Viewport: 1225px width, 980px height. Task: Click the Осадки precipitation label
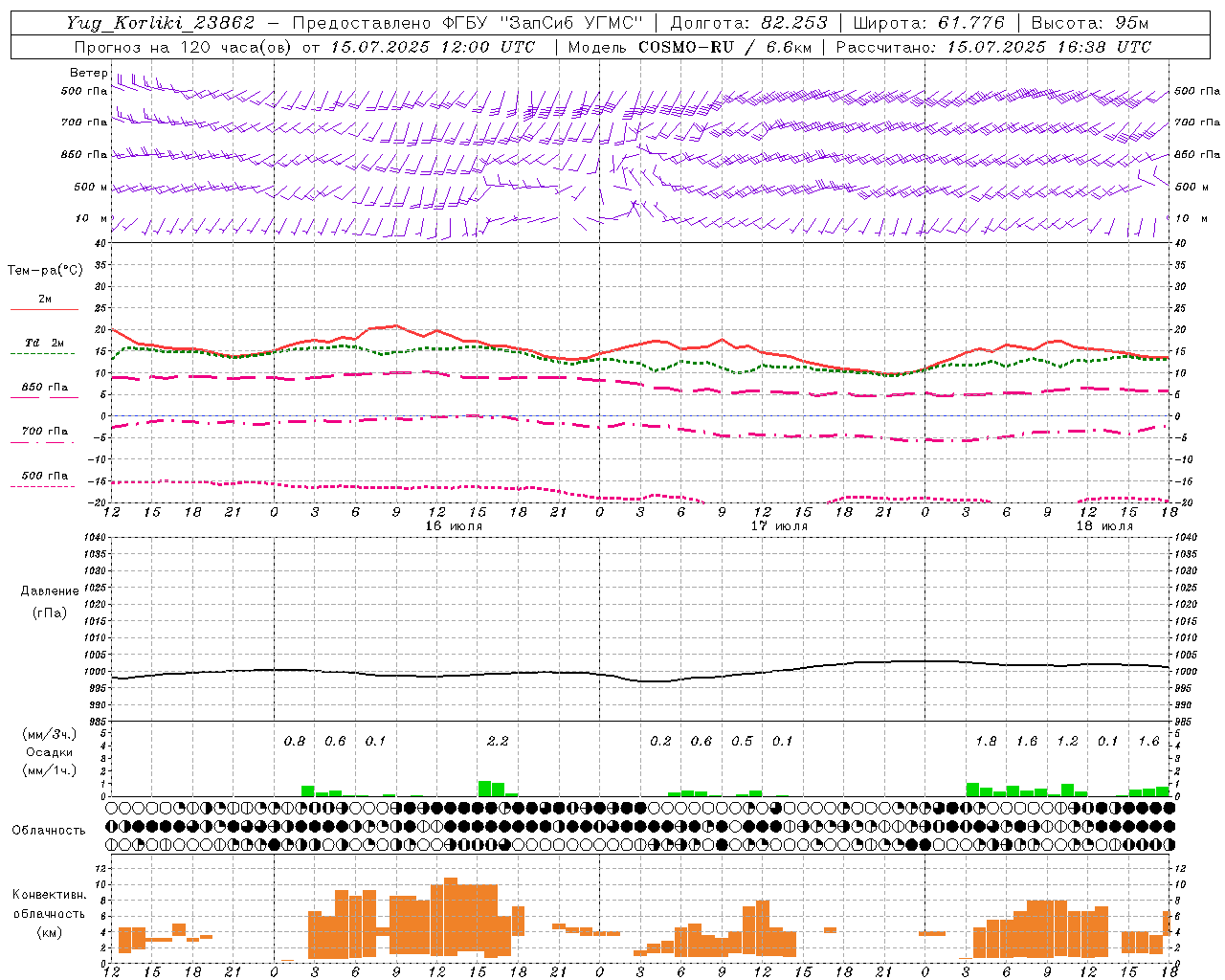[x=48, y=752]
